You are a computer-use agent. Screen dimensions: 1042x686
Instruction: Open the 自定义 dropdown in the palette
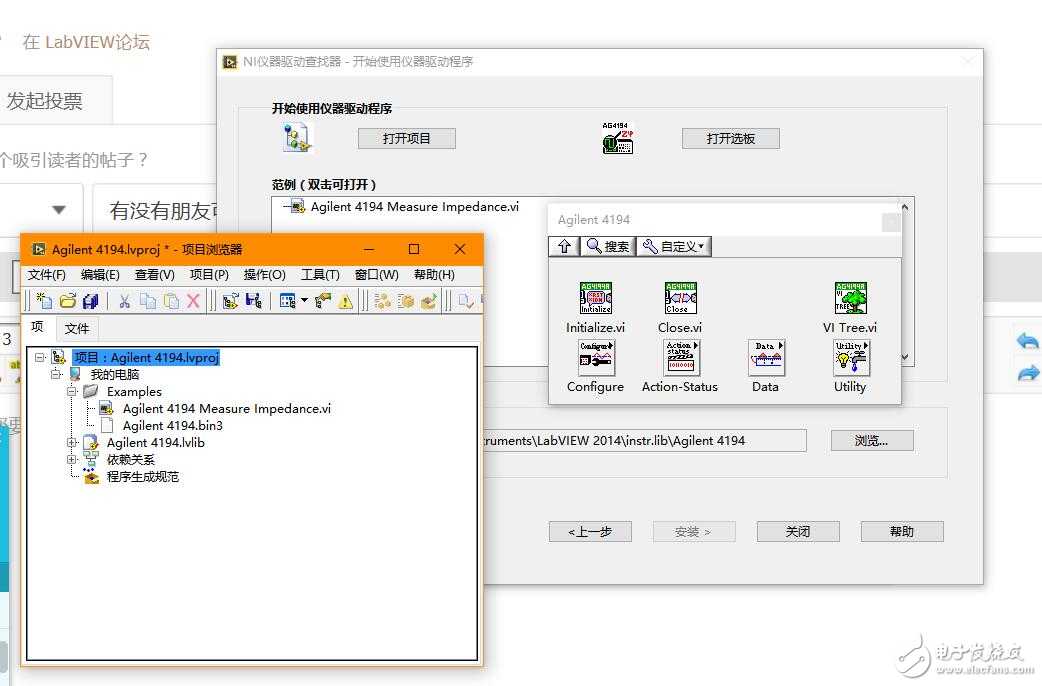pos(674,247)
